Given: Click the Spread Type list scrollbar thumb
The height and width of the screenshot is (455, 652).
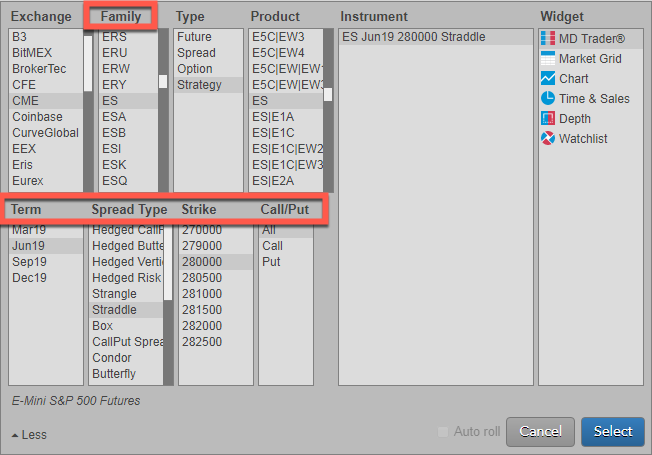Looking at the screenshot, I should [168, 262].
